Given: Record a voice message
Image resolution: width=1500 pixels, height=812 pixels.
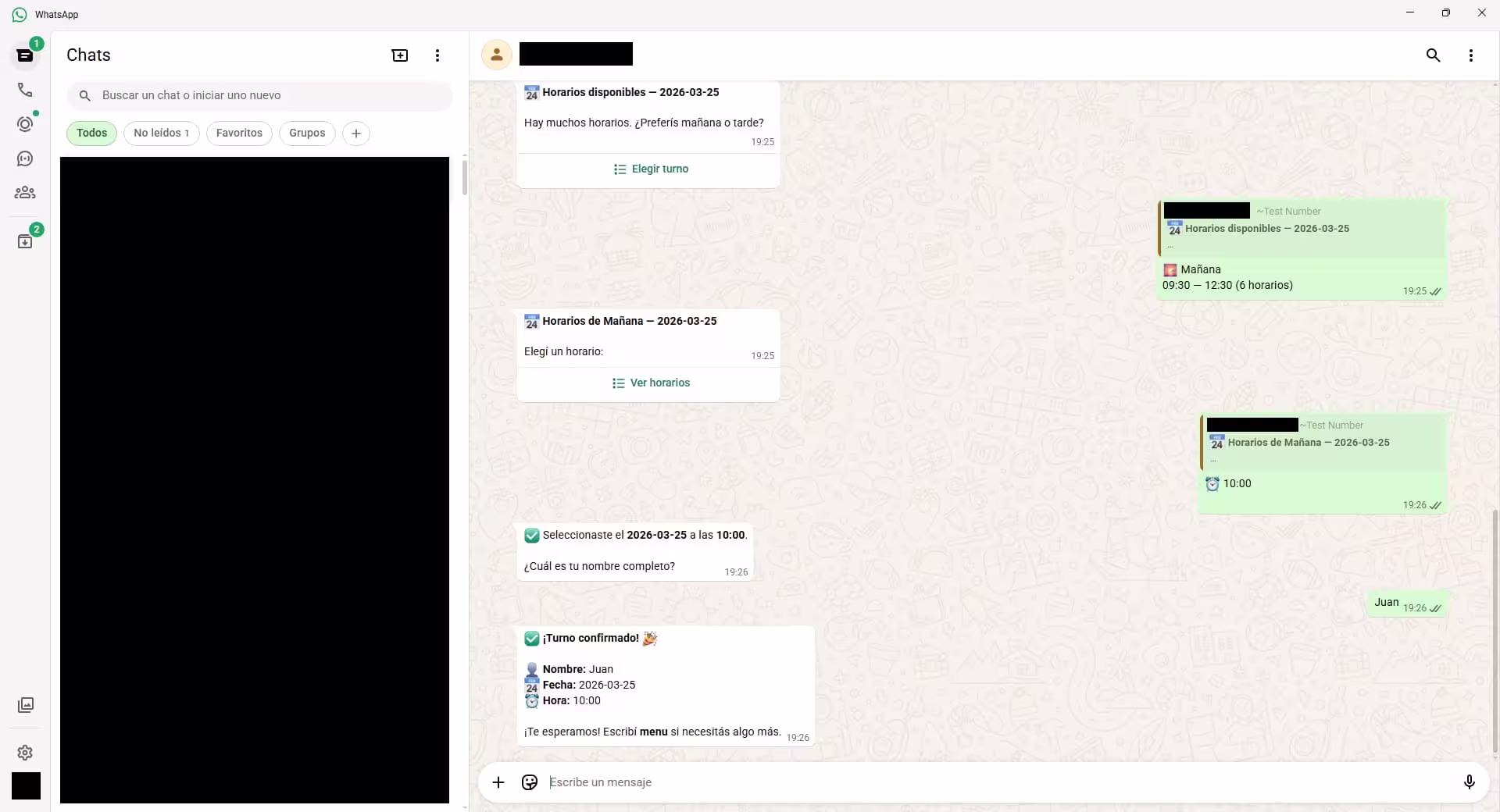Looking at the screenshot, I should (1470, 782).
